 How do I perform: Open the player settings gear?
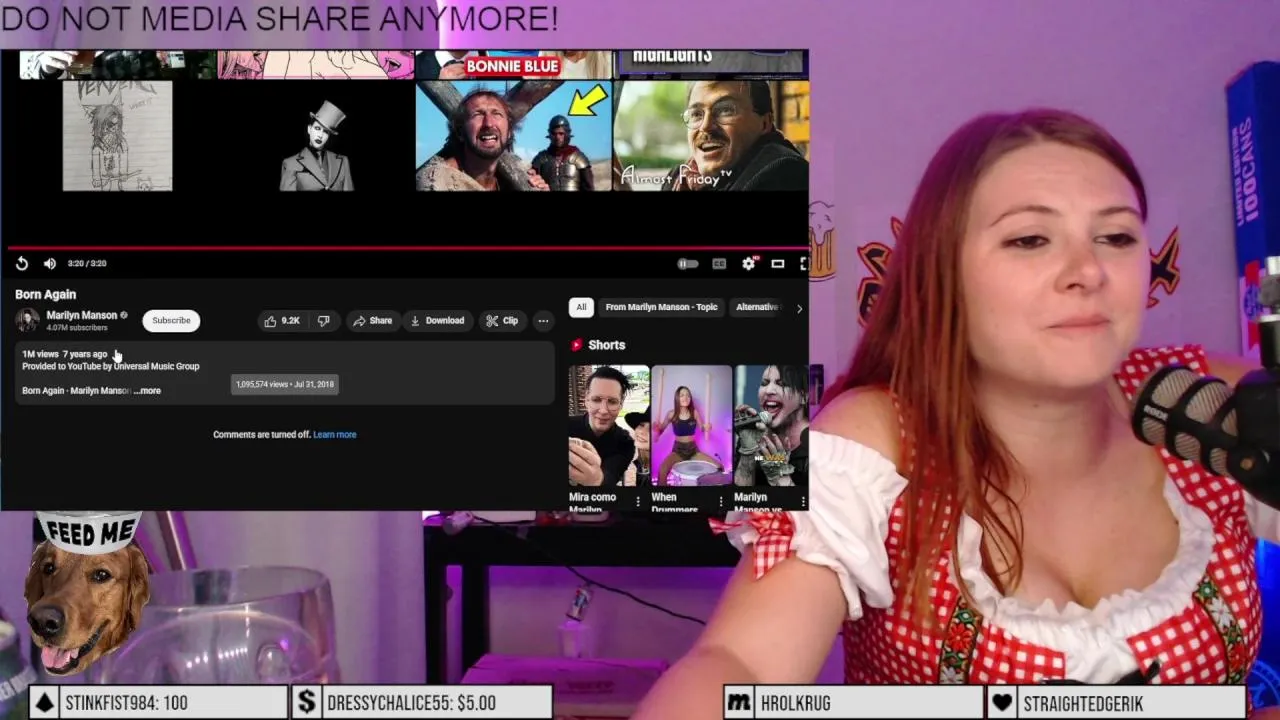(749, 264)
